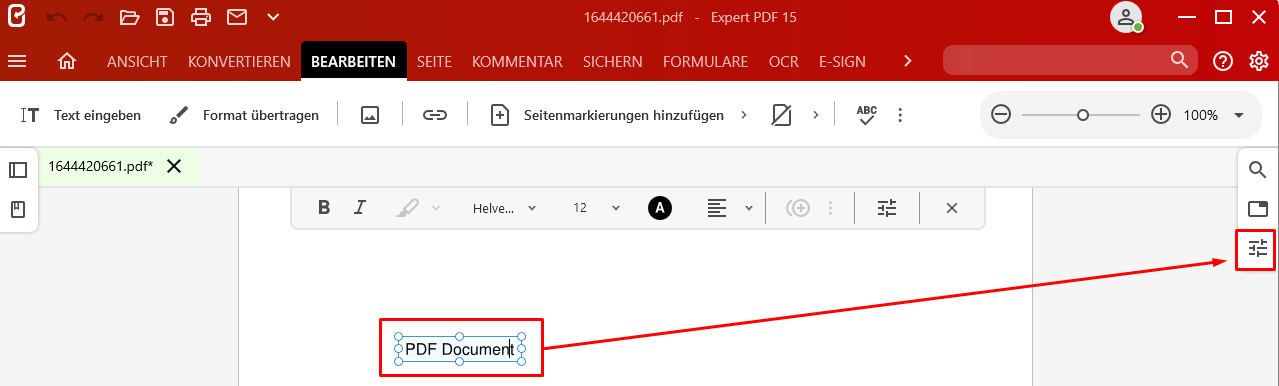Open the help question mark icon

coord(1222,61)
